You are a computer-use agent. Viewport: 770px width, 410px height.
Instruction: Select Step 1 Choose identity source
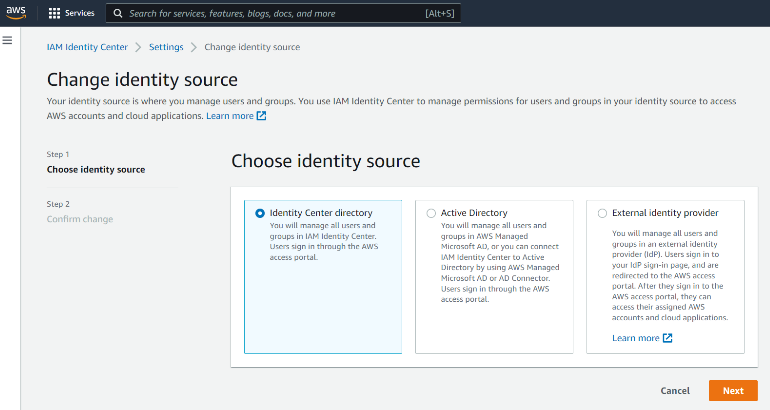[96, 169]
